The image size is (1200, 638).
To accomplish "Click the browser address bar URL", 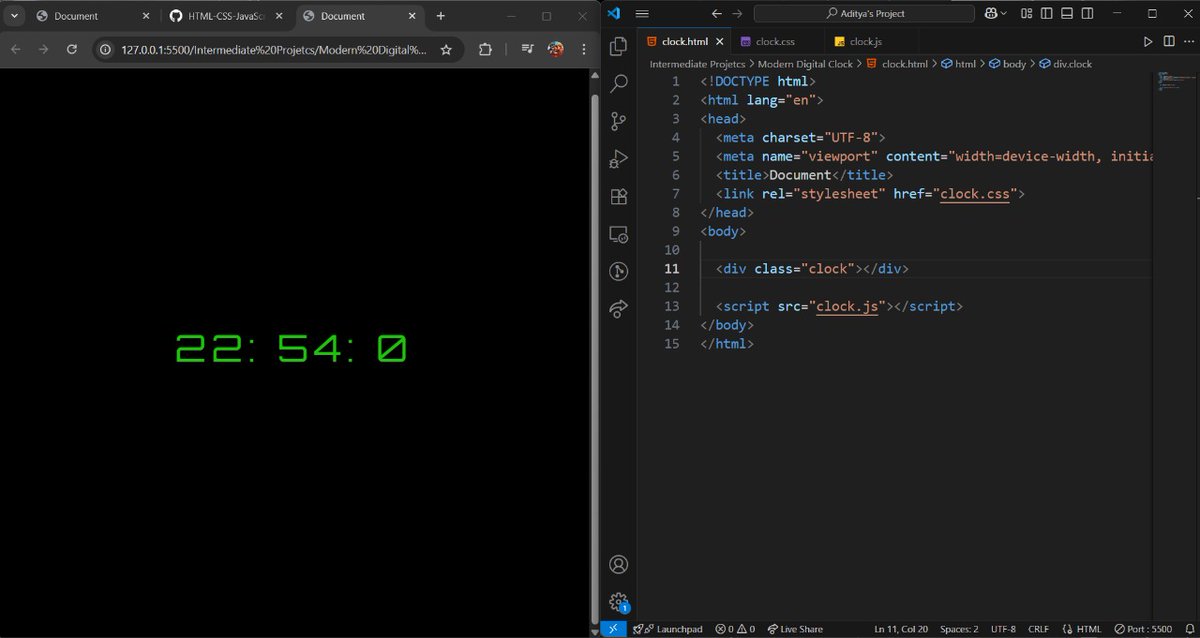I will [x=273, y=49].
